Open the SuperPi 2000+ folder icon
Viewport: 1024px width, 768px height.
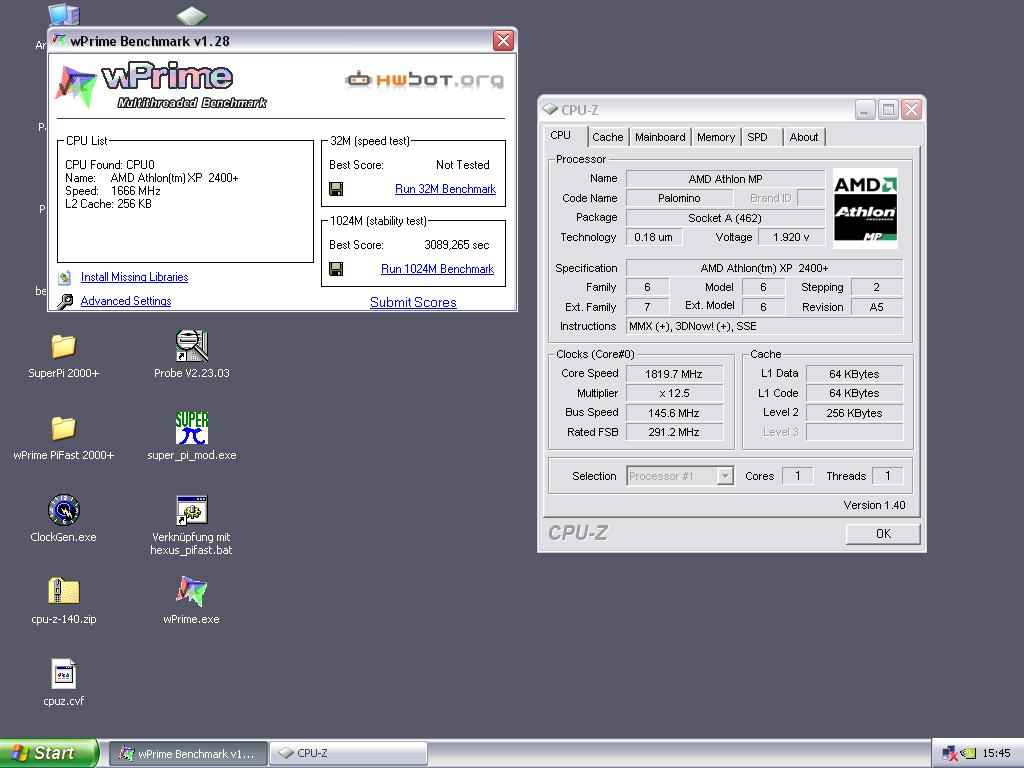(x=63, y=346)
